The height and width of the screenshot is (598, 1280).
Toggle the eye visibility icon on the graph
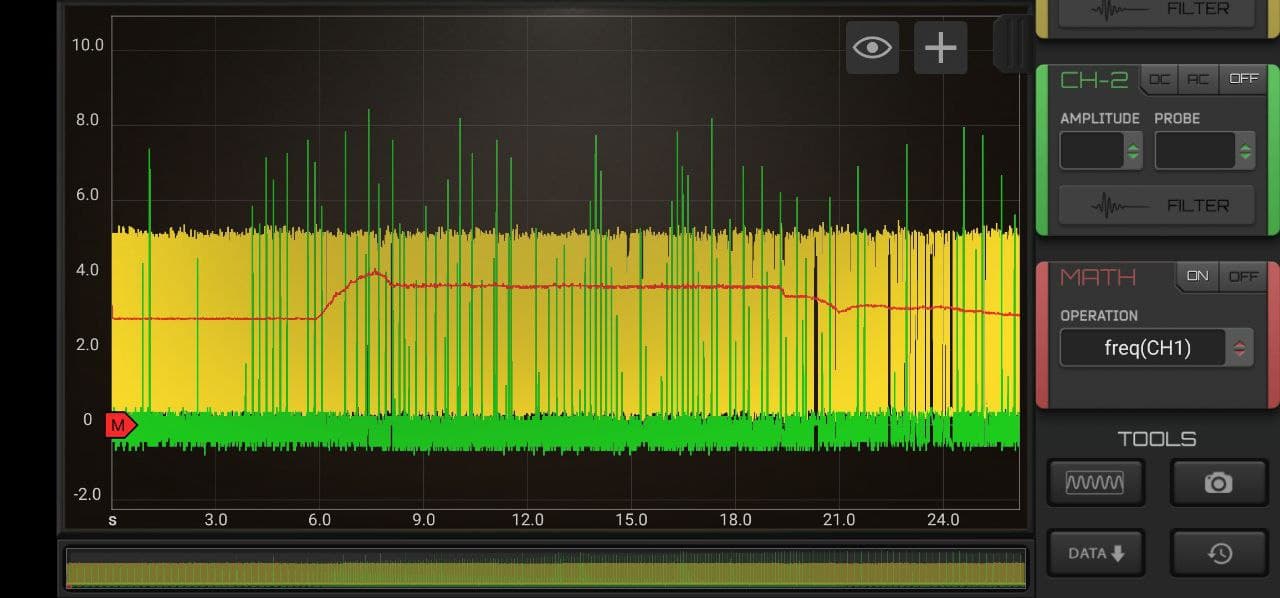tap(872, 47)
